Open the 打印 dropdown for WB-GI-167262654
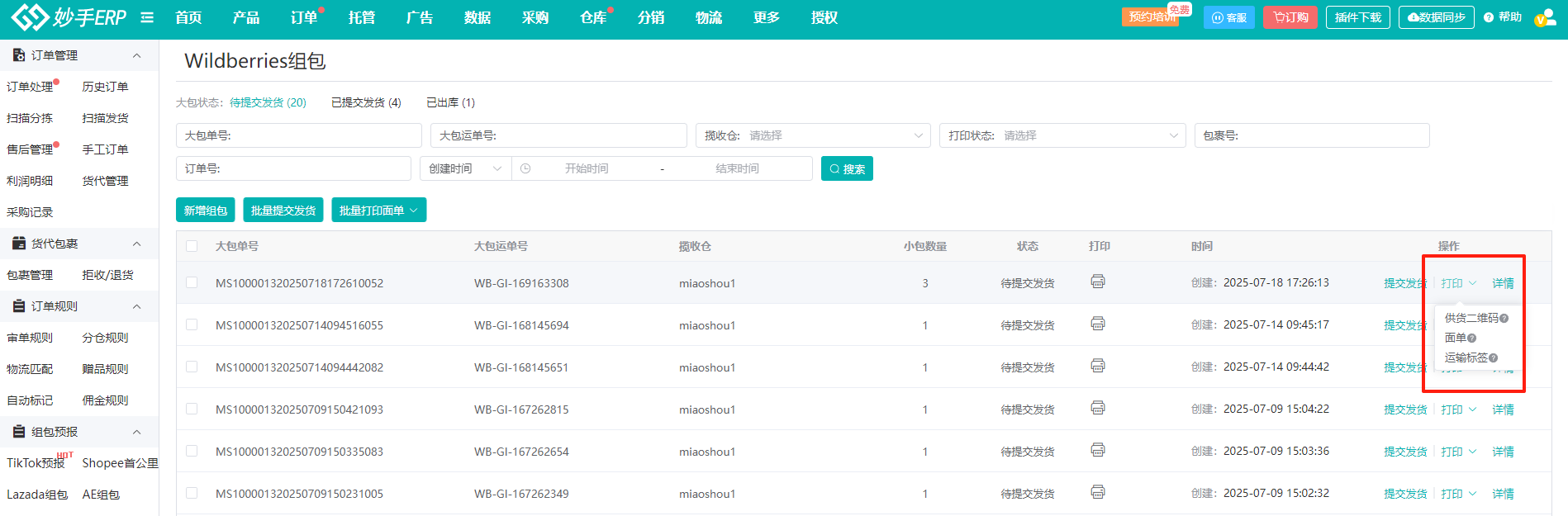Image resolution: width=1568 pixels, height=516 pixels. (x=1458, y=452)
